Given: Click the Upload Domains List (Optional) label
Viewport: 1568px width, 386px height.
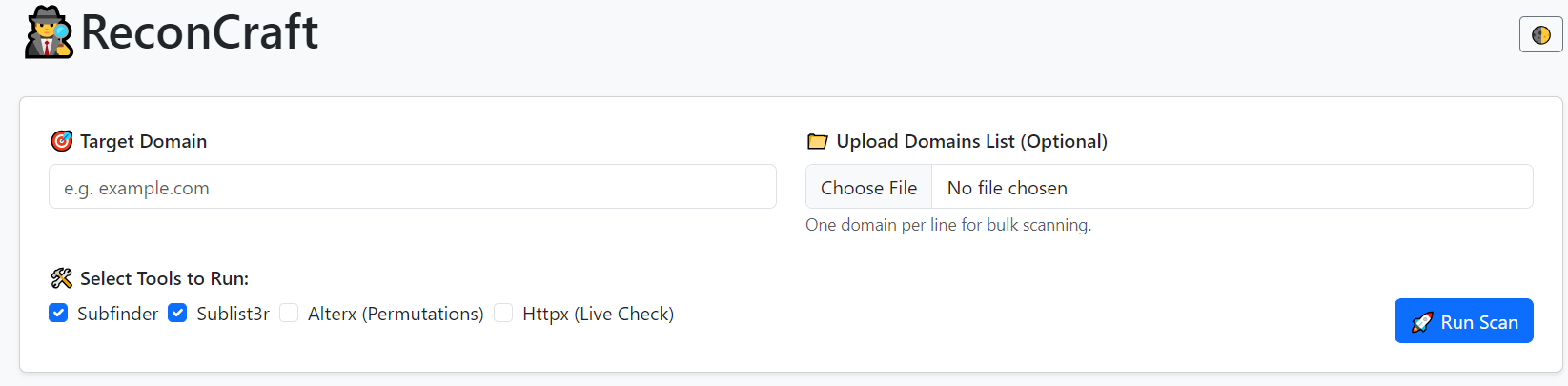Looking at the screenshot, I should point(971,141).
